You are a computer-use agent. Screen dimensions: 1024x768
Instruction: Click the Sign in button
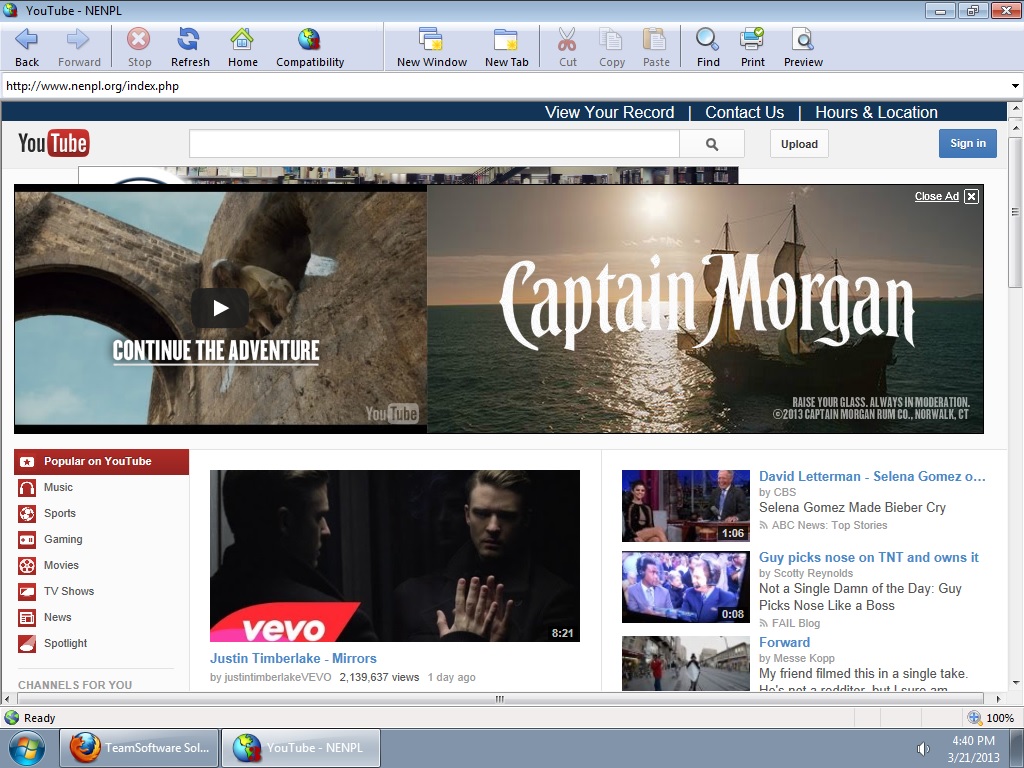(x=968, y=144)
